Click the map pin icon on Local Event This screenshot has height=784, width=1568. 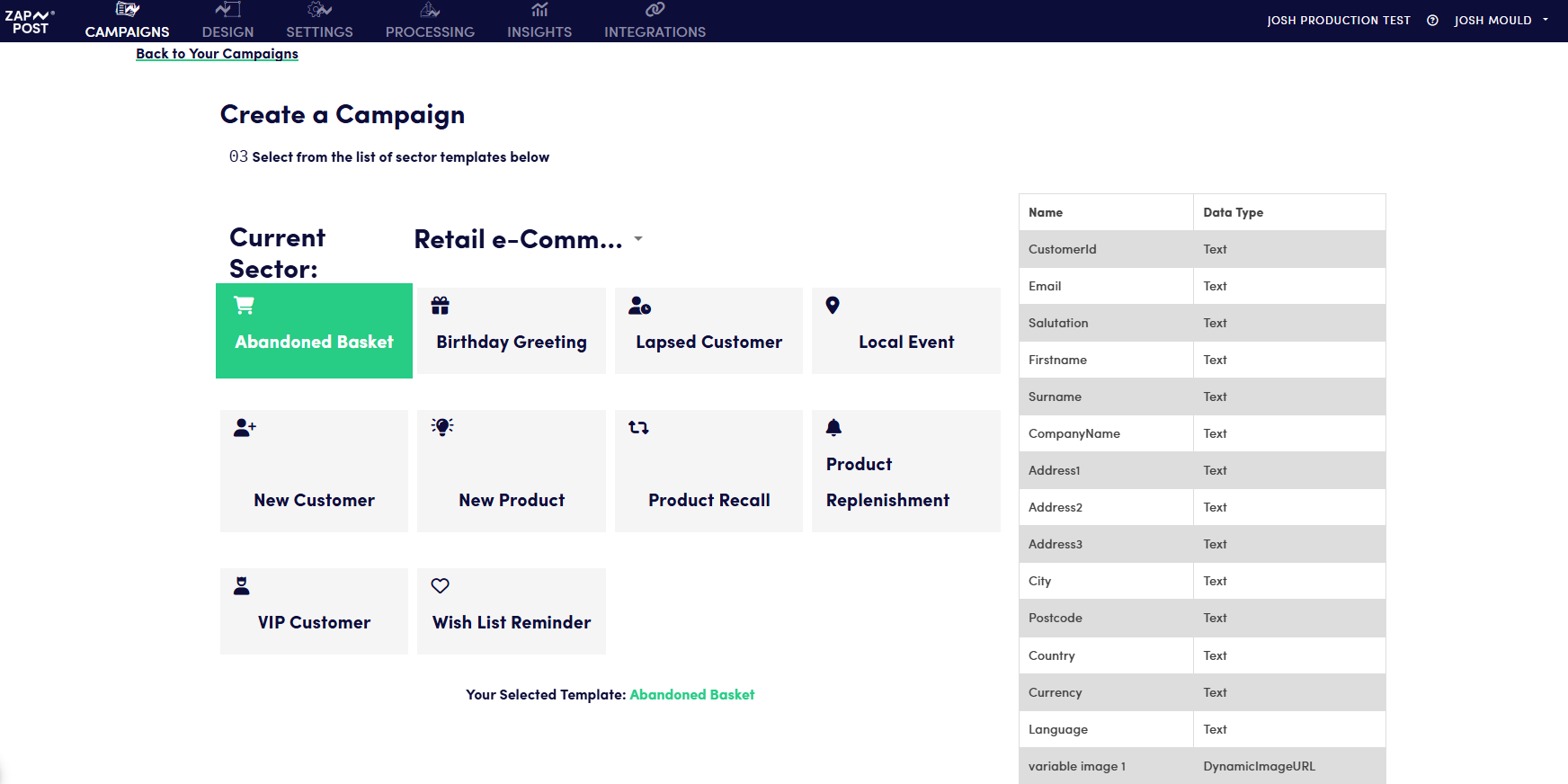click(833, 306)
